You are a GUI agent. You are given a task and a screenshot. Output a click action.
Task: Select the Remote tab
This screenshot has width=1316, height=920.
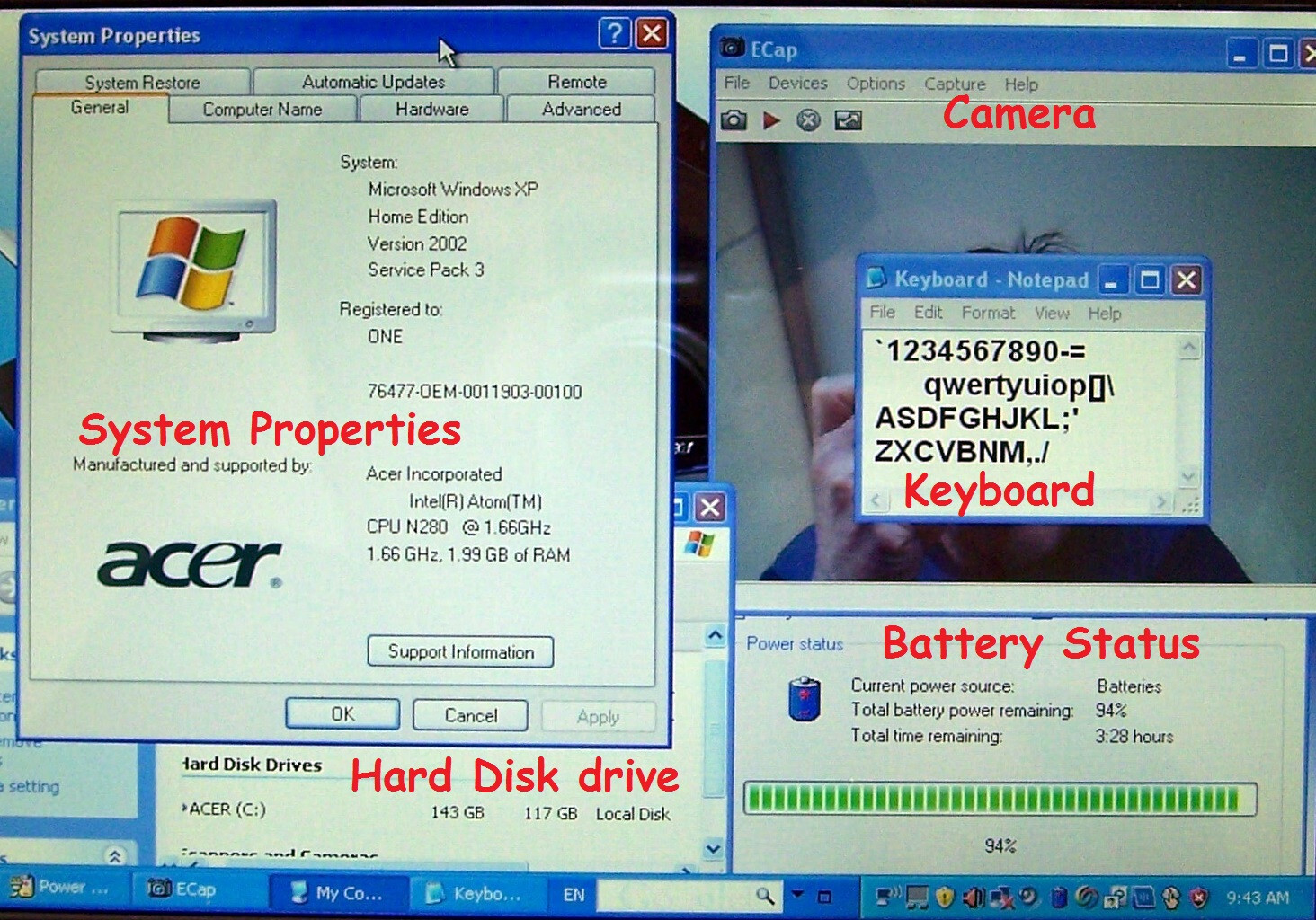point(577,82)
